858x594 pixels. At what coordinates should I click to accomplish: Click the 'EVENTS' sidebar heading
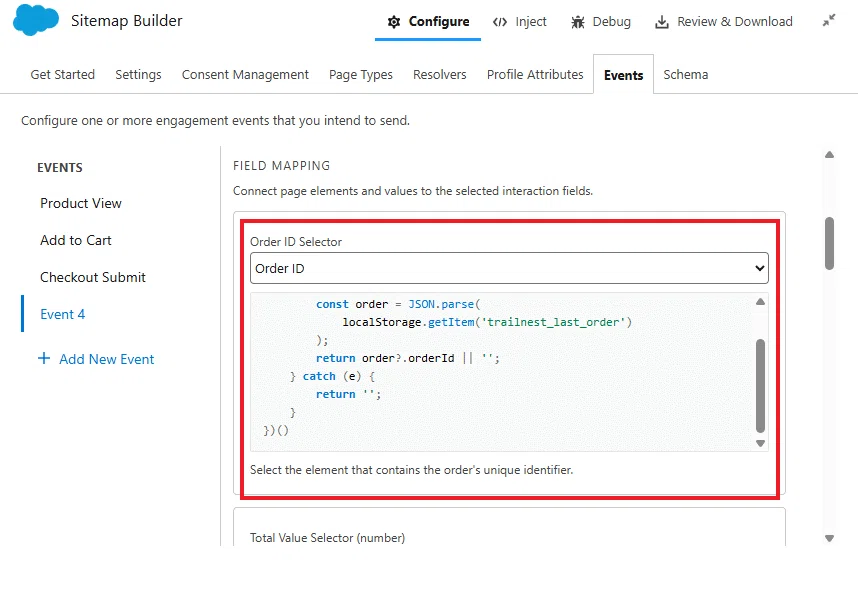tap(60, 168)
